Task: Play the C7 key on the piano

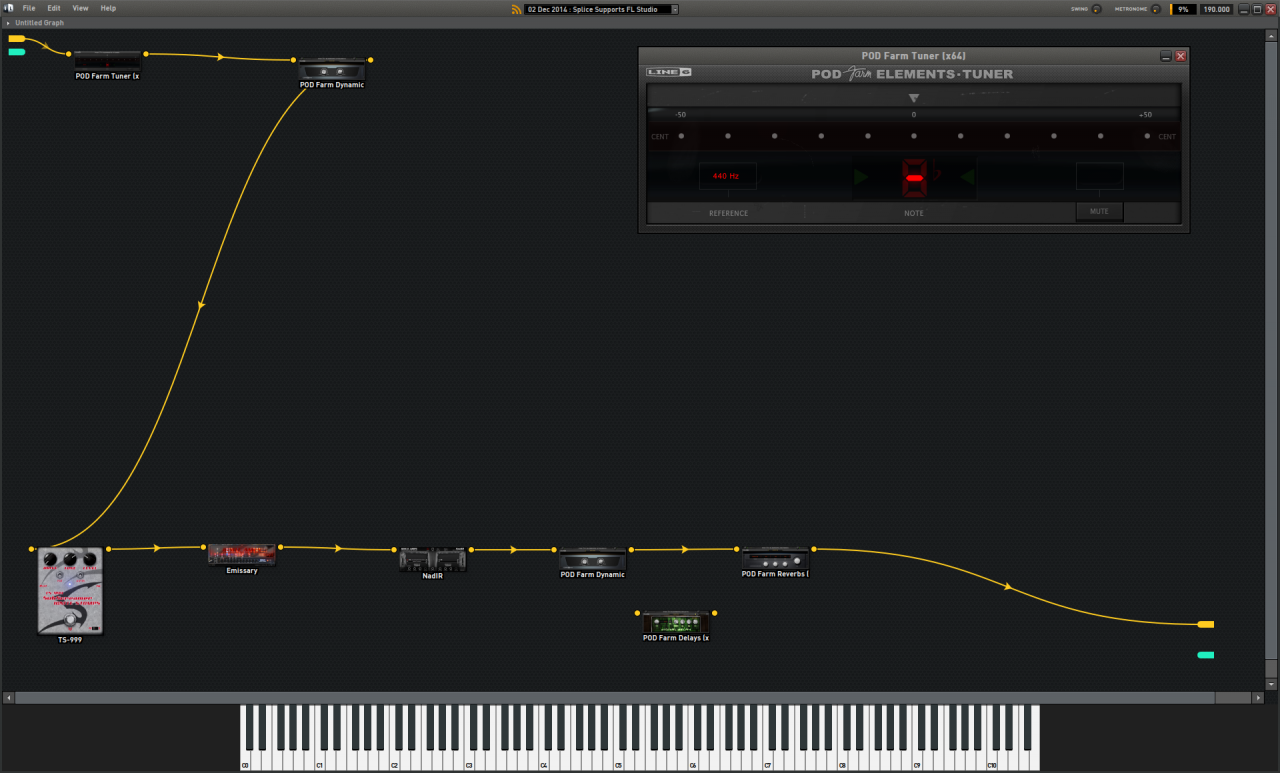Action: click(767, 762)
